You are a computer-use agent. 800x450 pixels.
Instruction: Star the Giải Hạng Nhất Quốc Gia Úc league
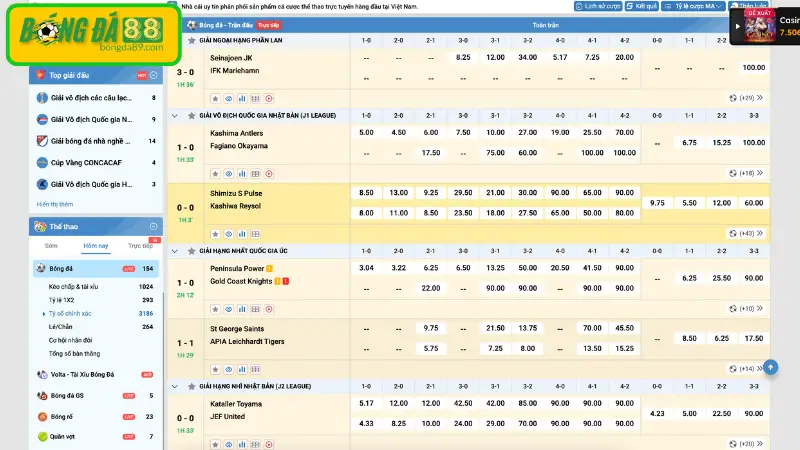(192, 251)
